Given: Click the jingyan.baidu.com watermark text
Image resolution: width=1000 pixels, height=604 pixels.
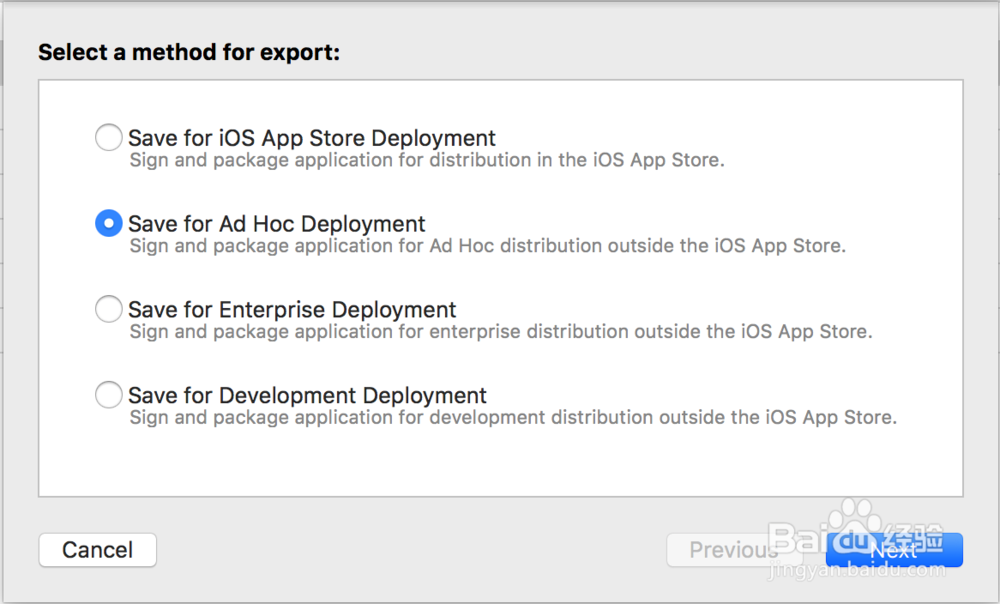Looking at the screenshot, I should click(853, 571).
